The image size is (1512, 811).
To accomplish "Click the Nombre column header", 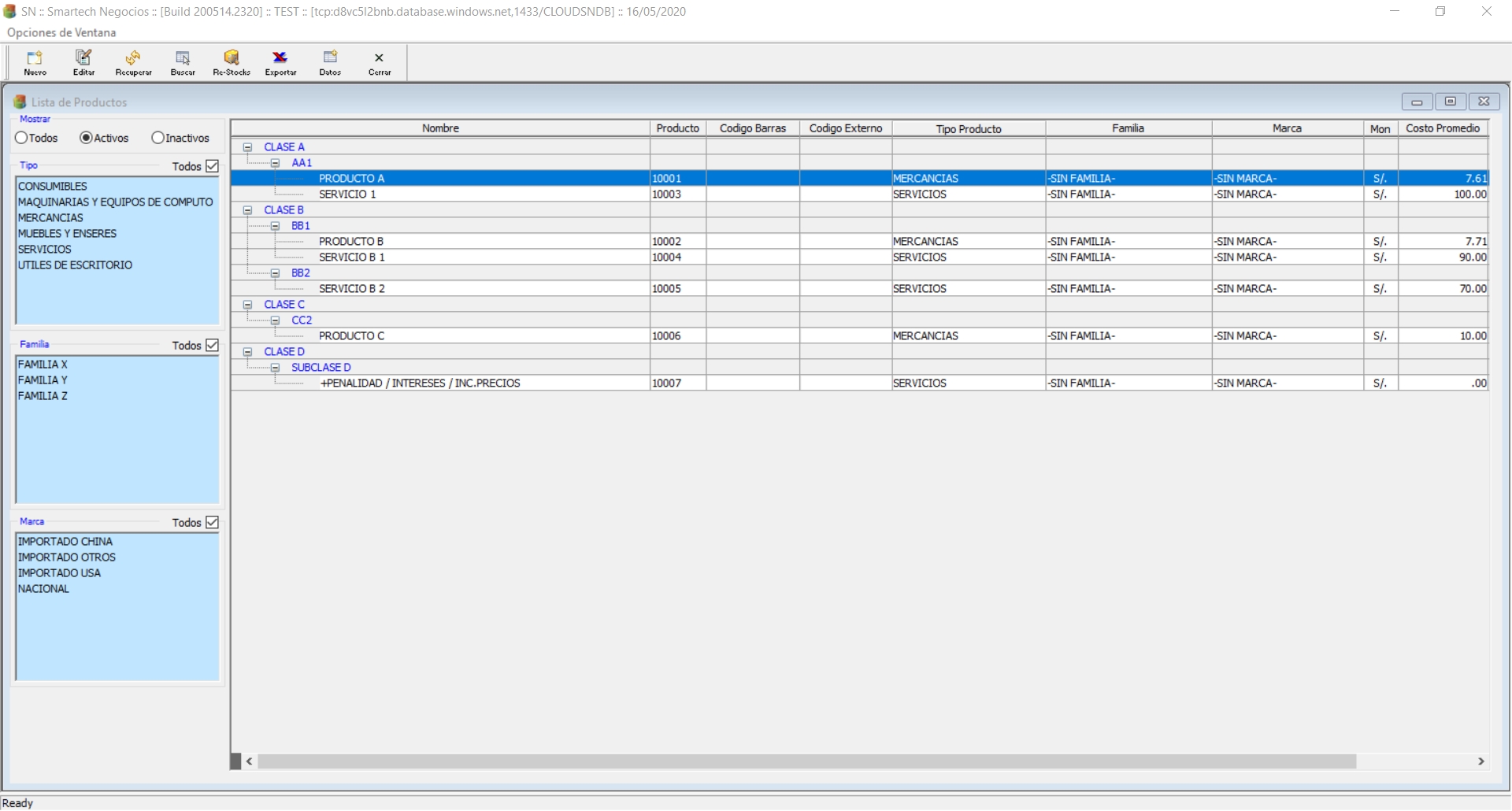I will 440,128.
